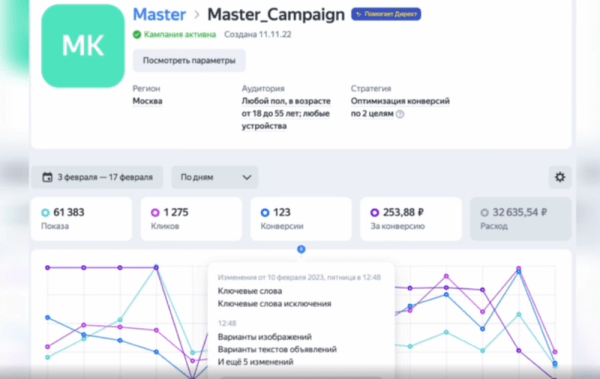Image resolution: width=600 pixels, height=379 pixels.
Task: Click the calendar icon in date range
Action: [47, 177]
